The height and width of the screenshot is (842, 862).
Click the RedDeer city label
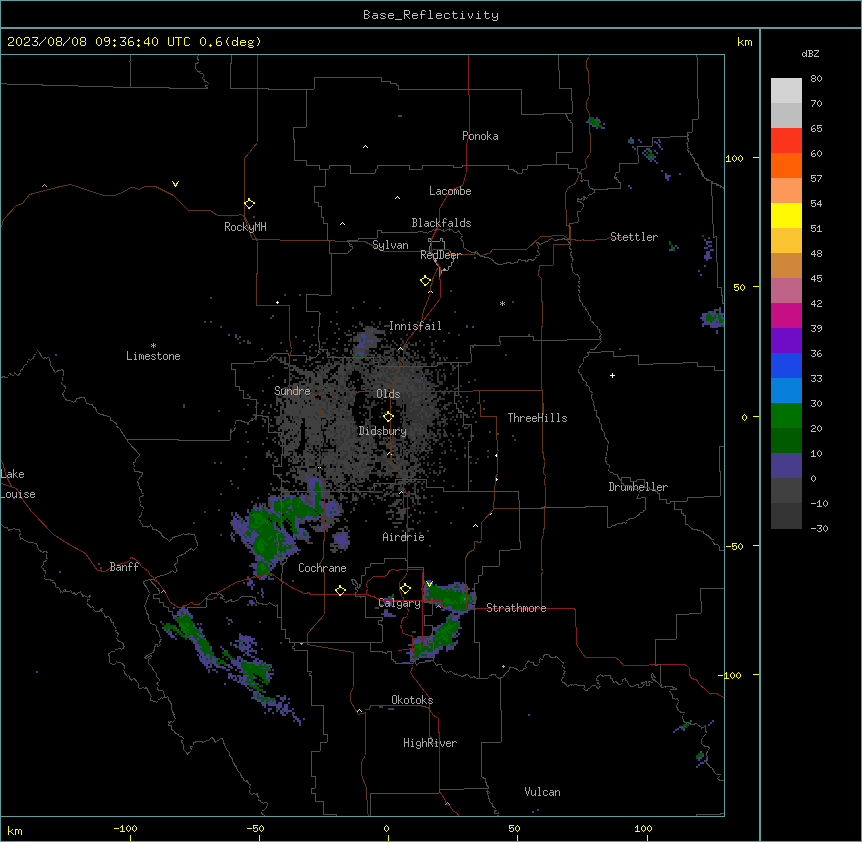(440, 255)
